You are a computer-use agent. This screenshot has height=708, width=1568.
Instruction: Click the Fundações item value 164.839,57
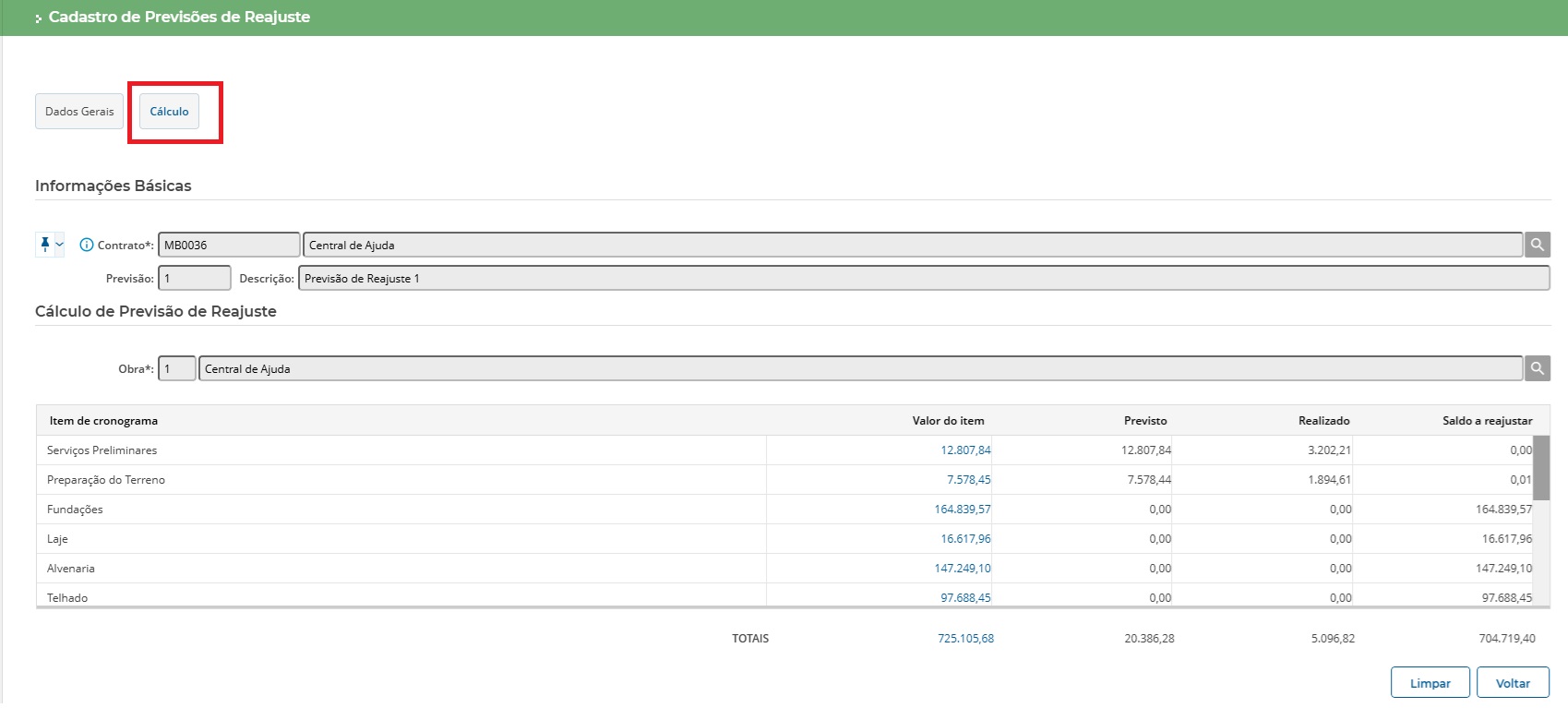coord(962,510)
